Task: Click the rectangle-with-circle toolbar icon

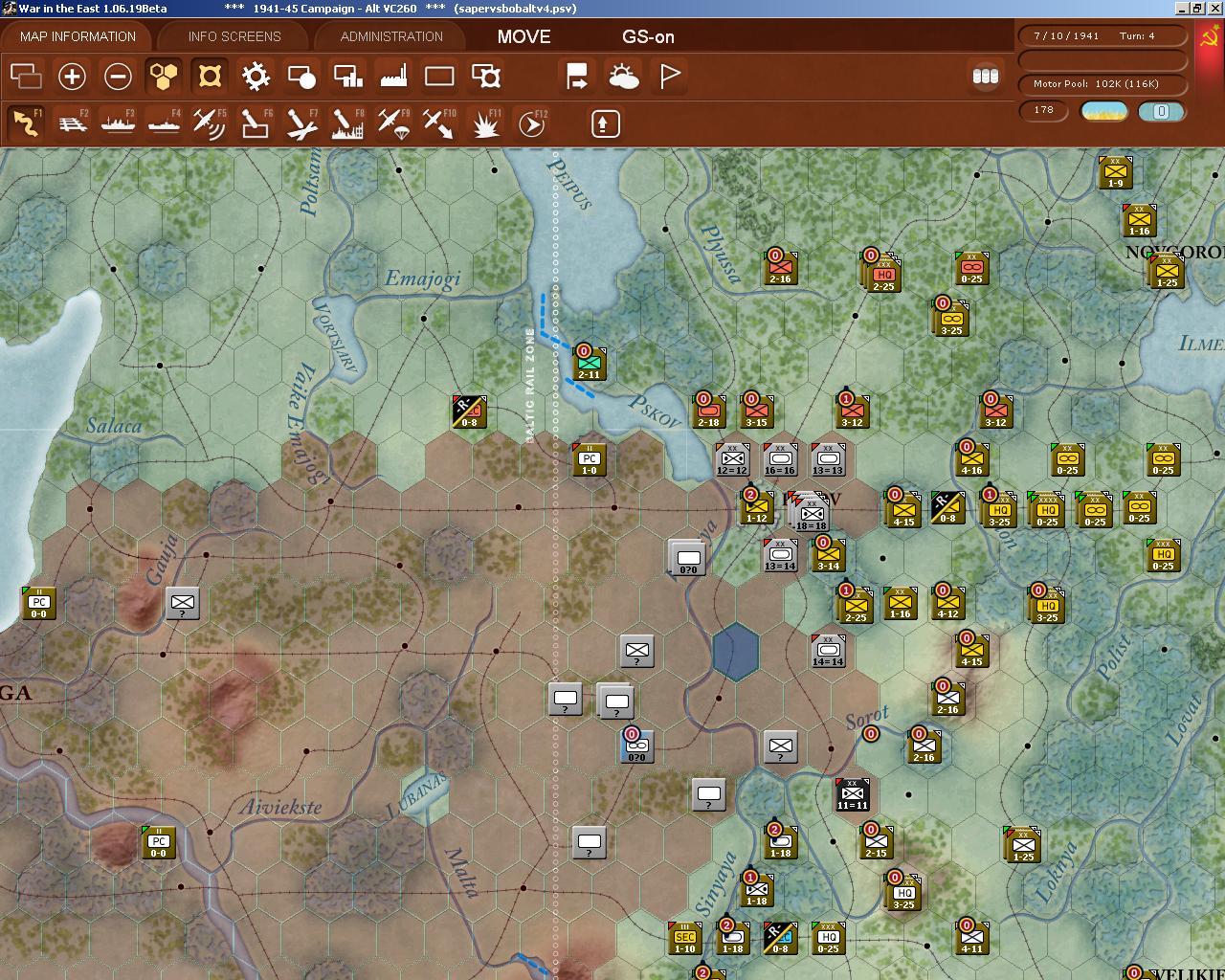Action: 301,76
